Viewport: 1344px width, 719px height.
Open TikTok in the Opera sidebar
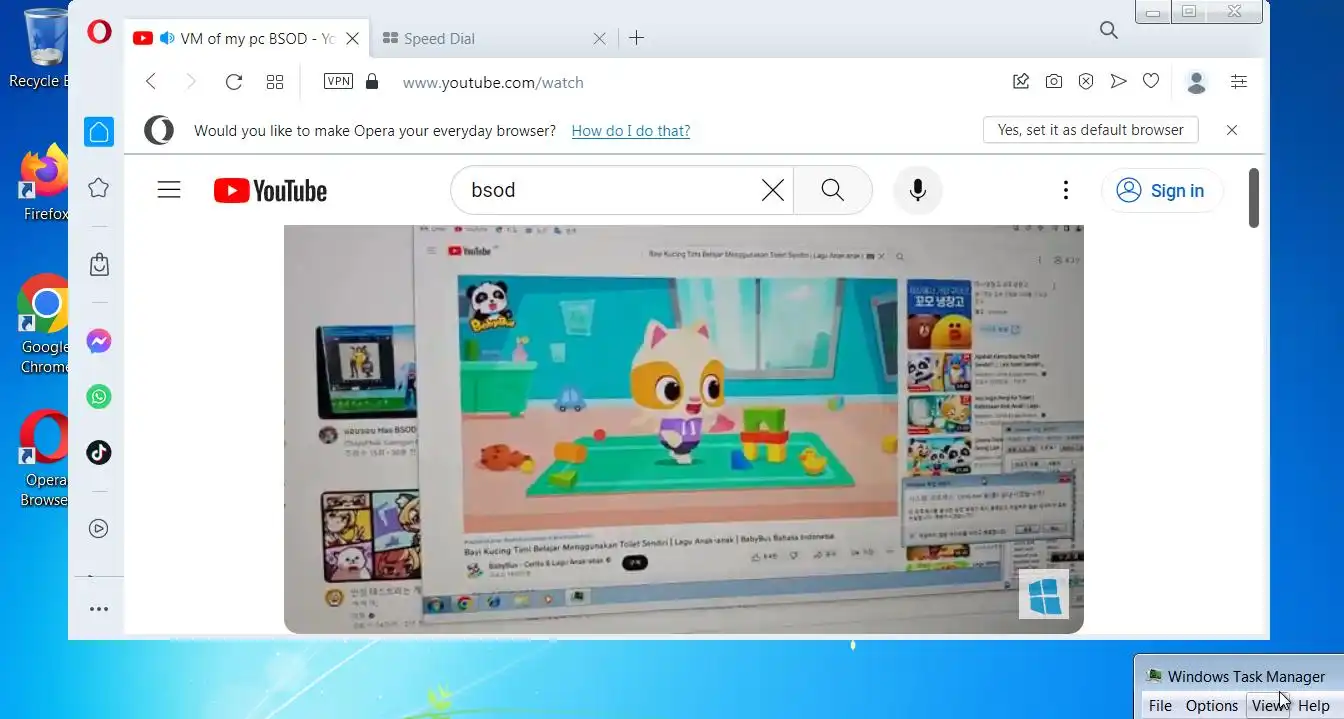click(x=99, y=452)
